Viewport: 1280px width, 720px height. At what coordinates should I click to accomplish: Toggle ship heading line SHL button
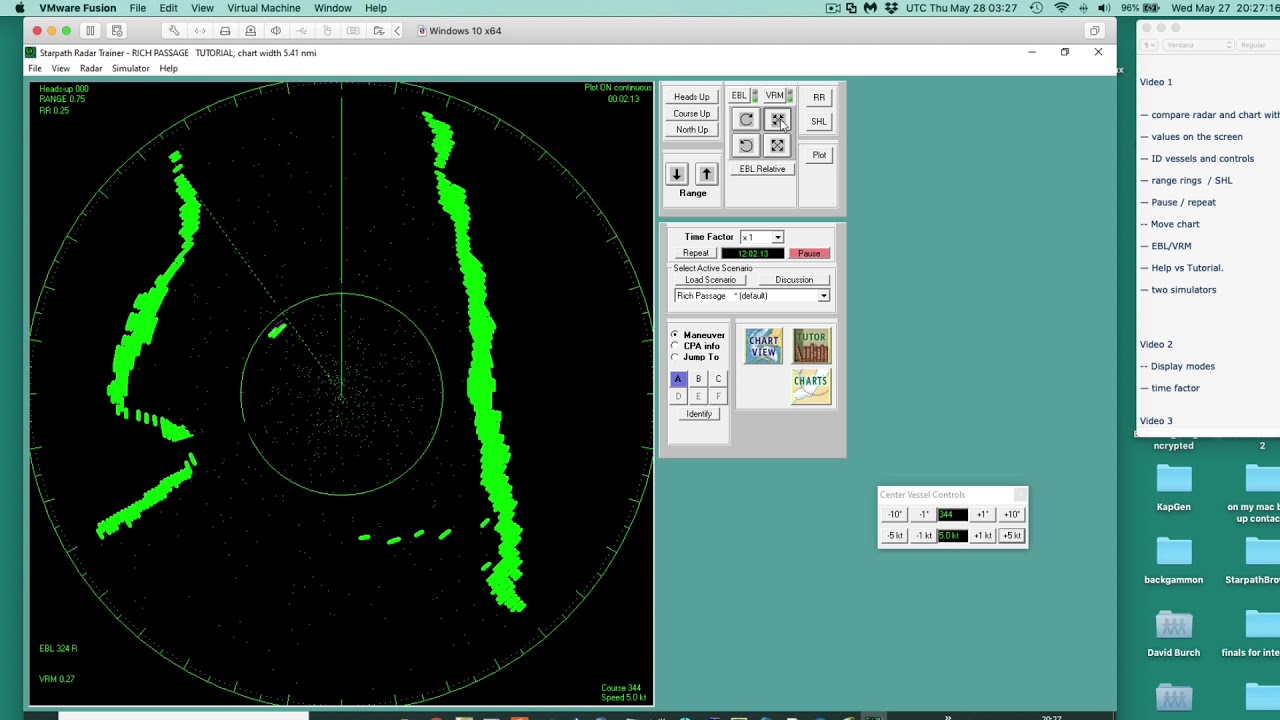[819, 122]
